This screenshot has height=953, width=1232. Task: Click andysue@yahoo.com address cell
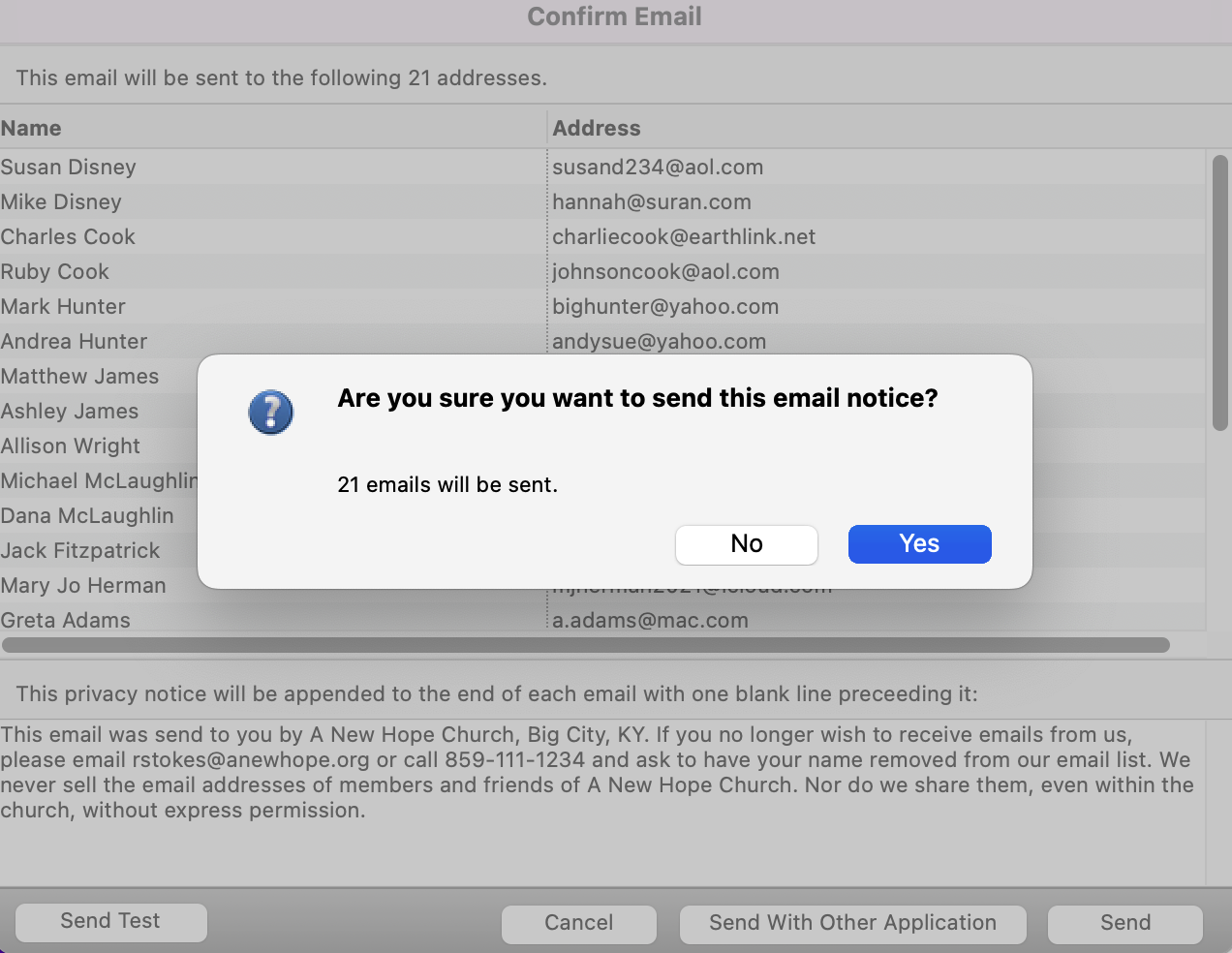(x=659, y=342)
